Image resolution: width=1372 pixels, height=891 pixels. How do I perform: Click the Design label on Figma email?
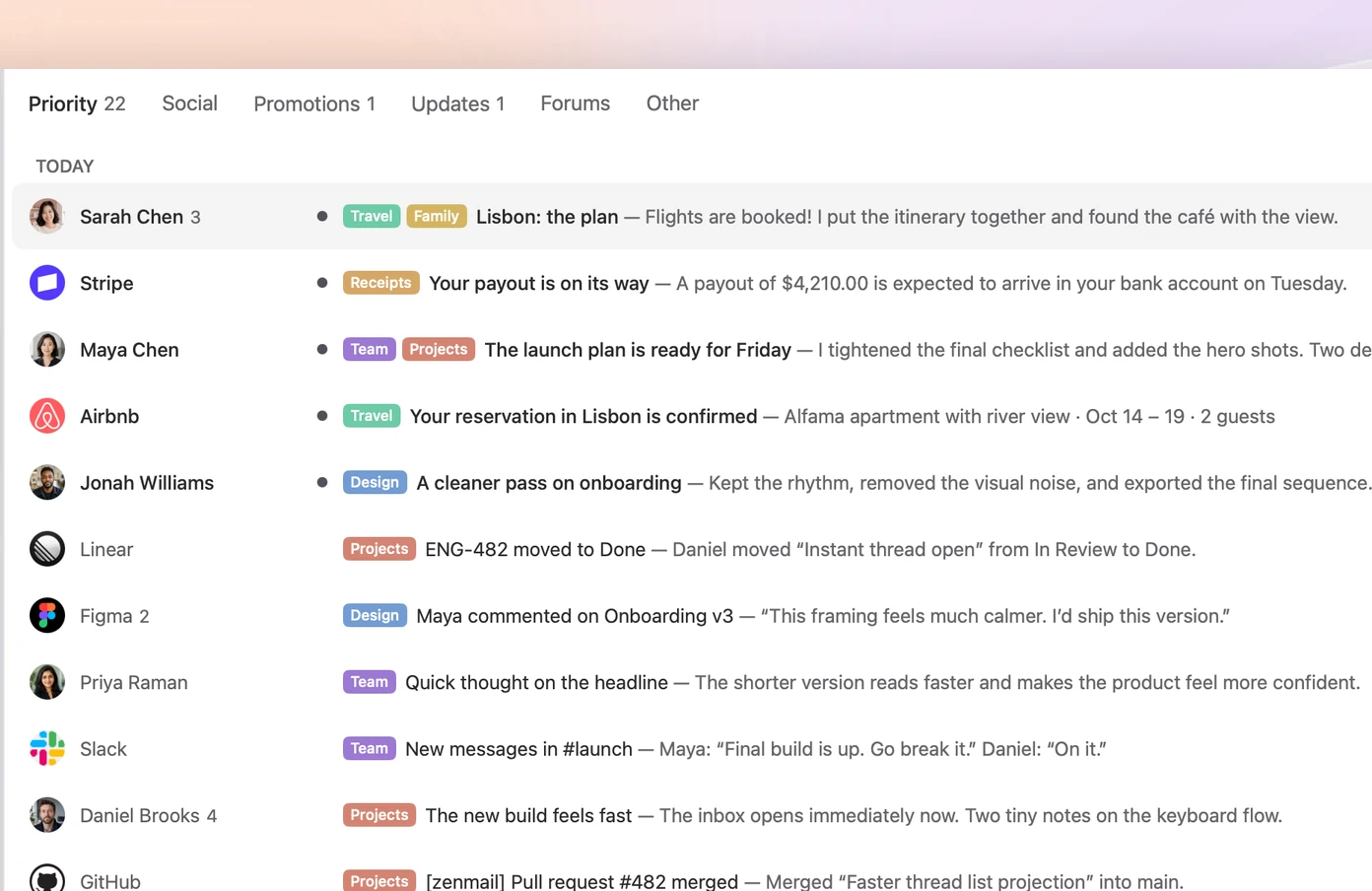tap(375, 615)
